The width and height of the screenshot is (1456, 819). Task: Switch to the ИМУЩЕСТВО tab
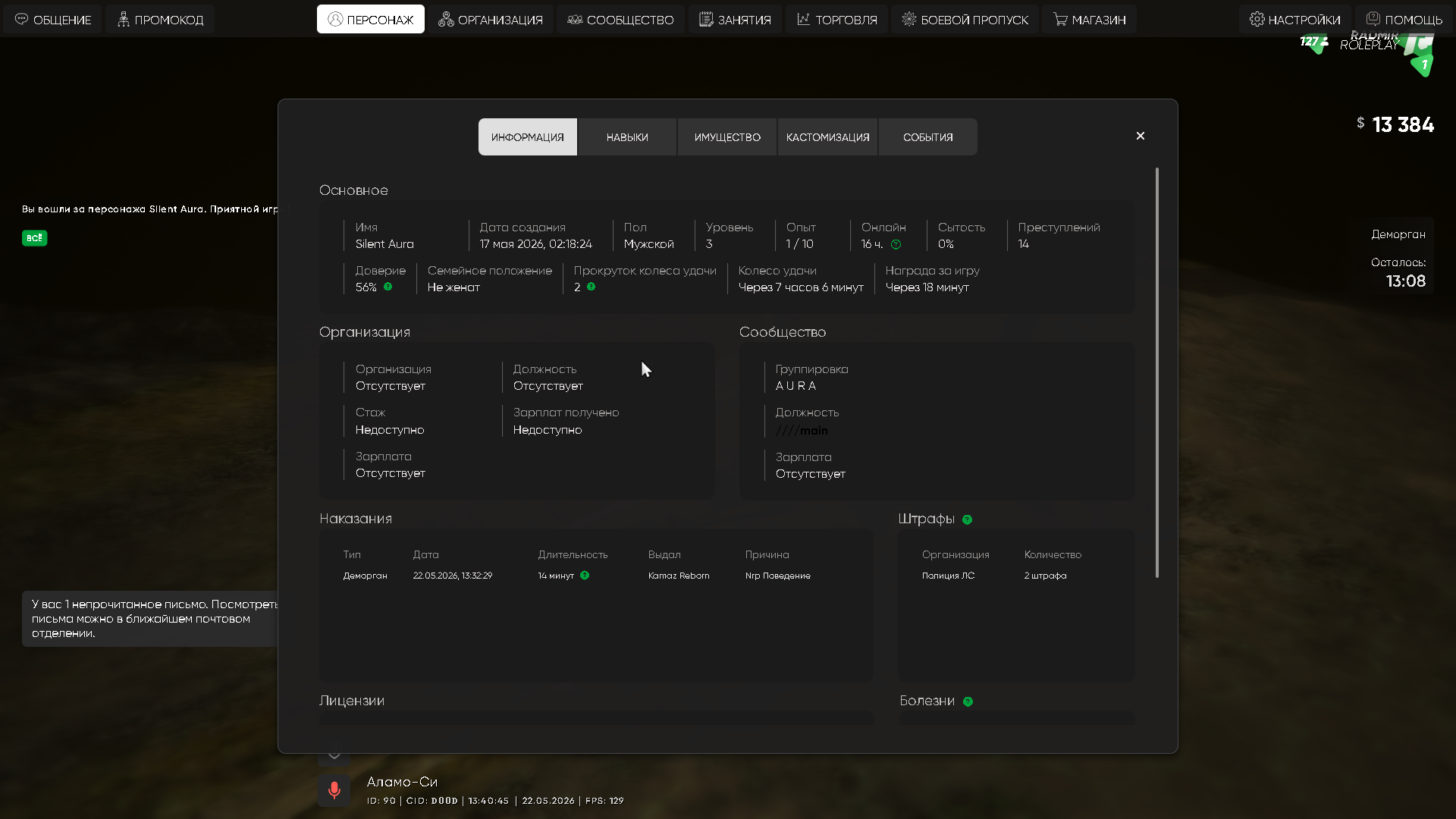coord(727,137)
